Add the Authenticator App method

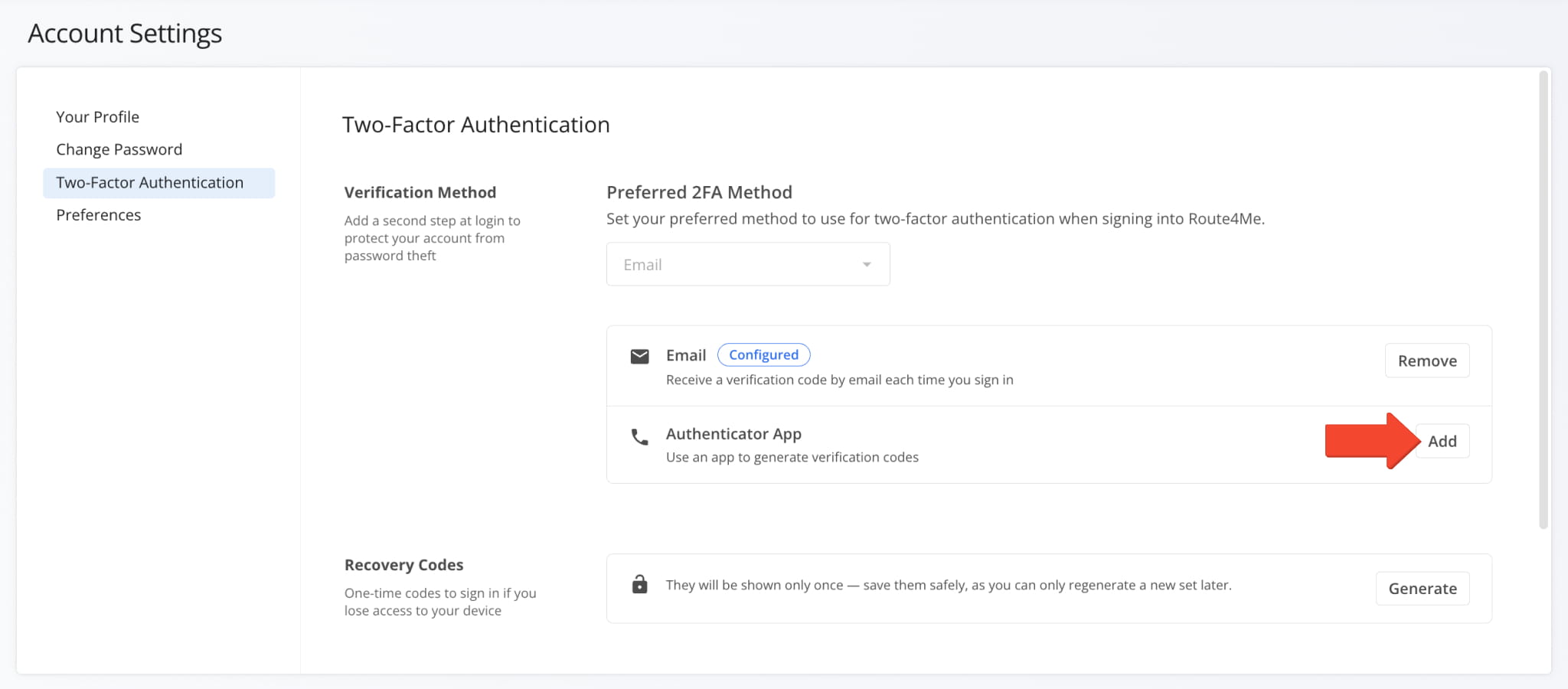point(1442,441)
